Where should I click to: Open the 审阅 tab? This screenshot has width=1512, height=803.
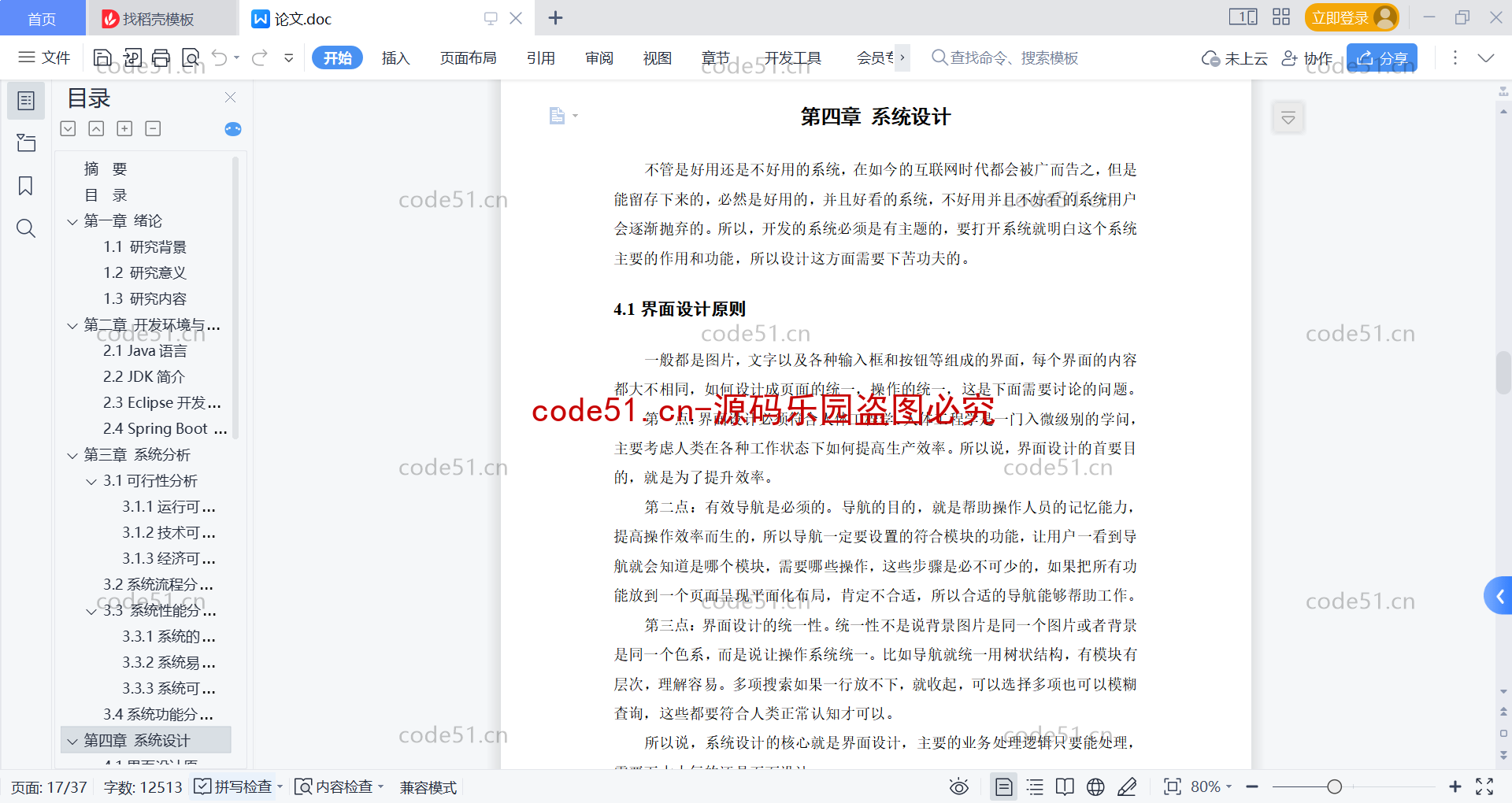599,57
